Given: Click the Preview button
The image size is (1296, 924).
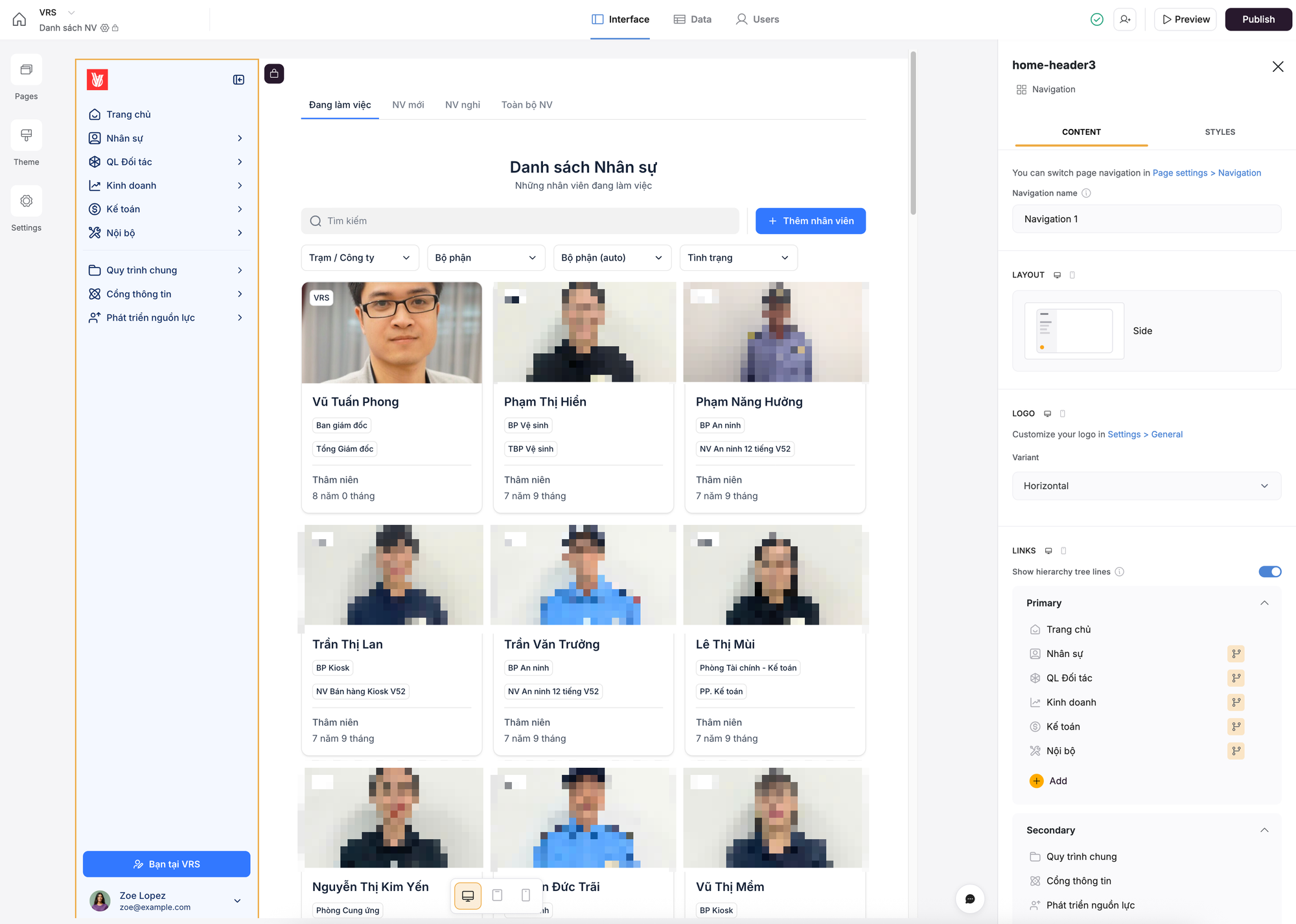Looking at the screenshot, I should point(1185,19).
